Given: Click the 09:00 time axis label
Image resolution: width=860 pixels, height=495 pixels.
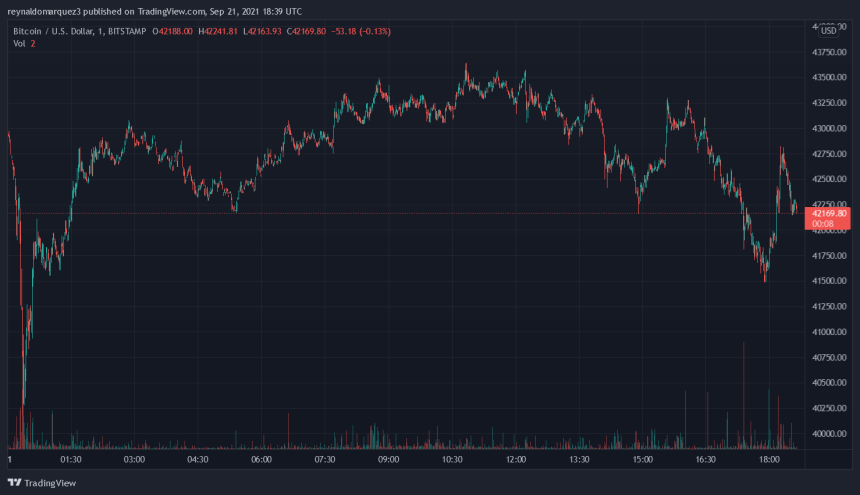Looking at the screenshot, I should point(388,459).
